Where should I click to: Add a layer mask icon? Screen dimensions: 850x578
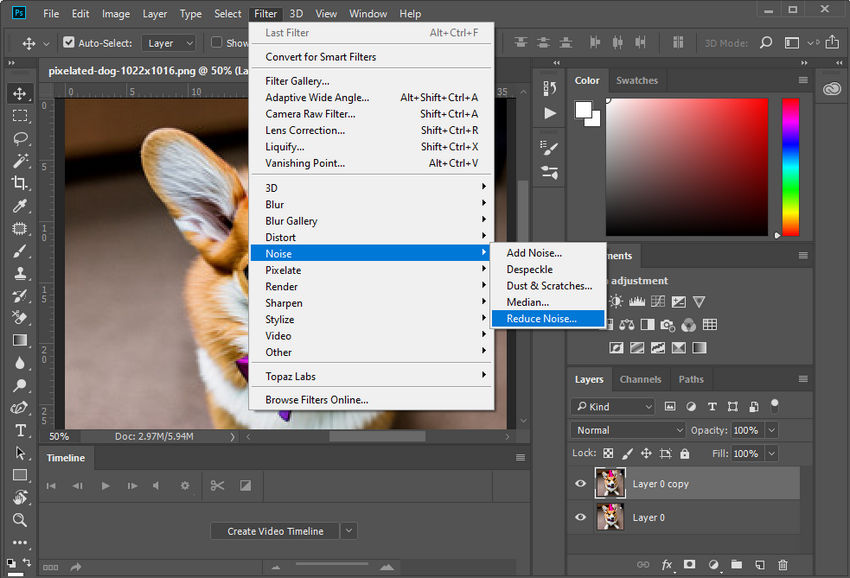point(689,564)
